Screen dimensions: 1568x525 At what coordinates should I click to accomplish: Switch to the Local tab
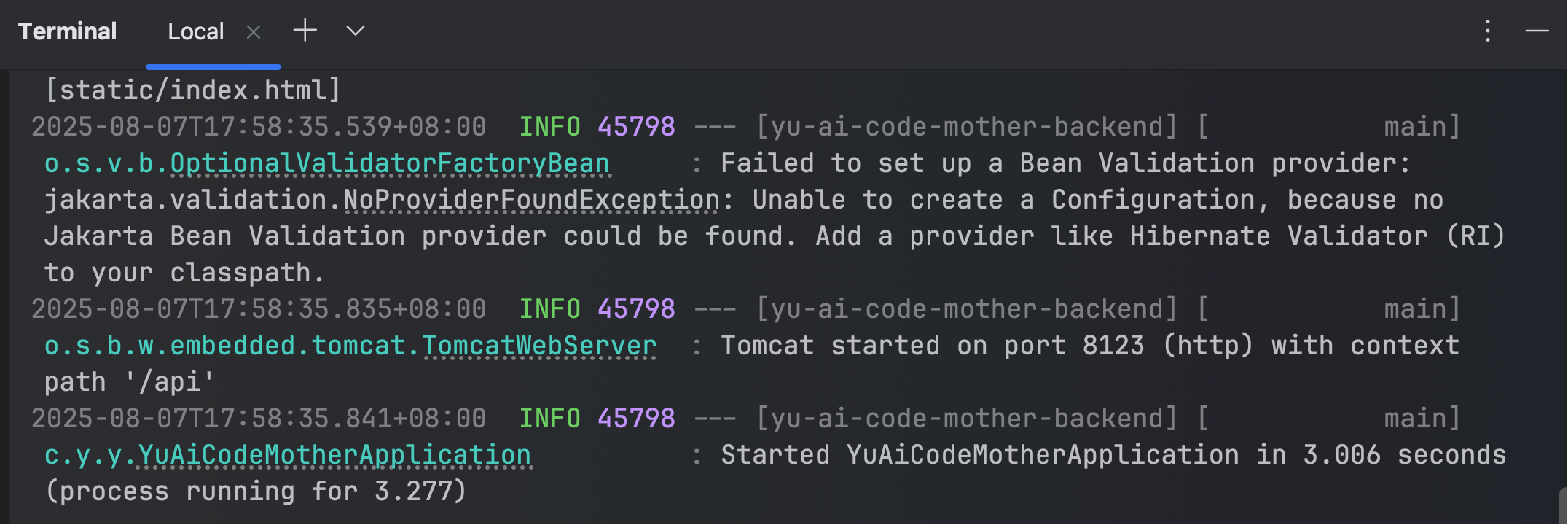coord(195,32)
